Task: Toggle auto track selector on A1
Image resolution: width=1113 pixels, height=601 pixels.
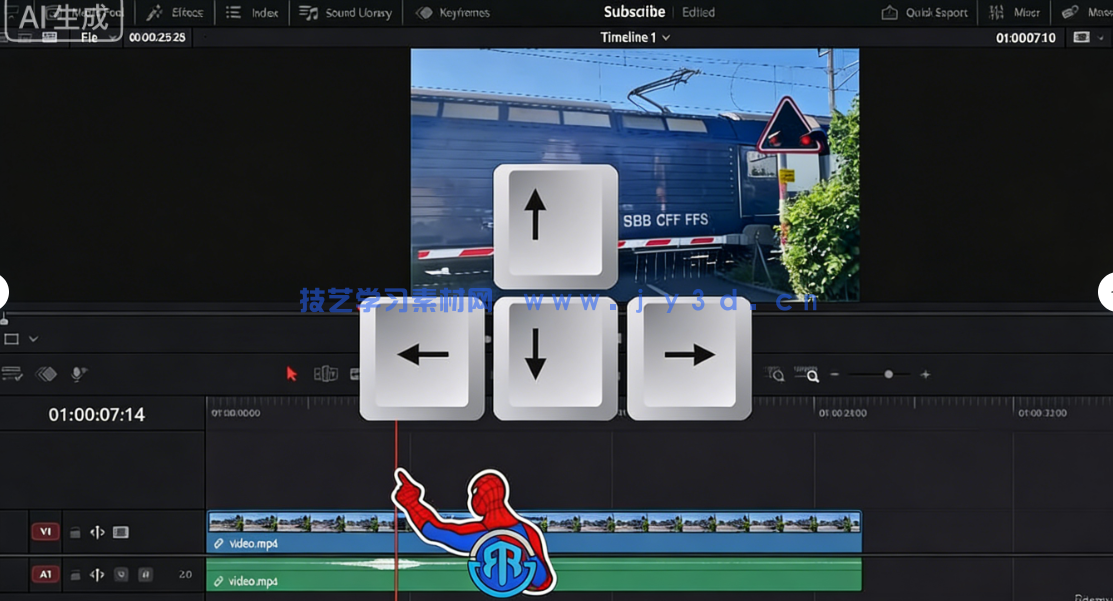Action: [97, 574]
